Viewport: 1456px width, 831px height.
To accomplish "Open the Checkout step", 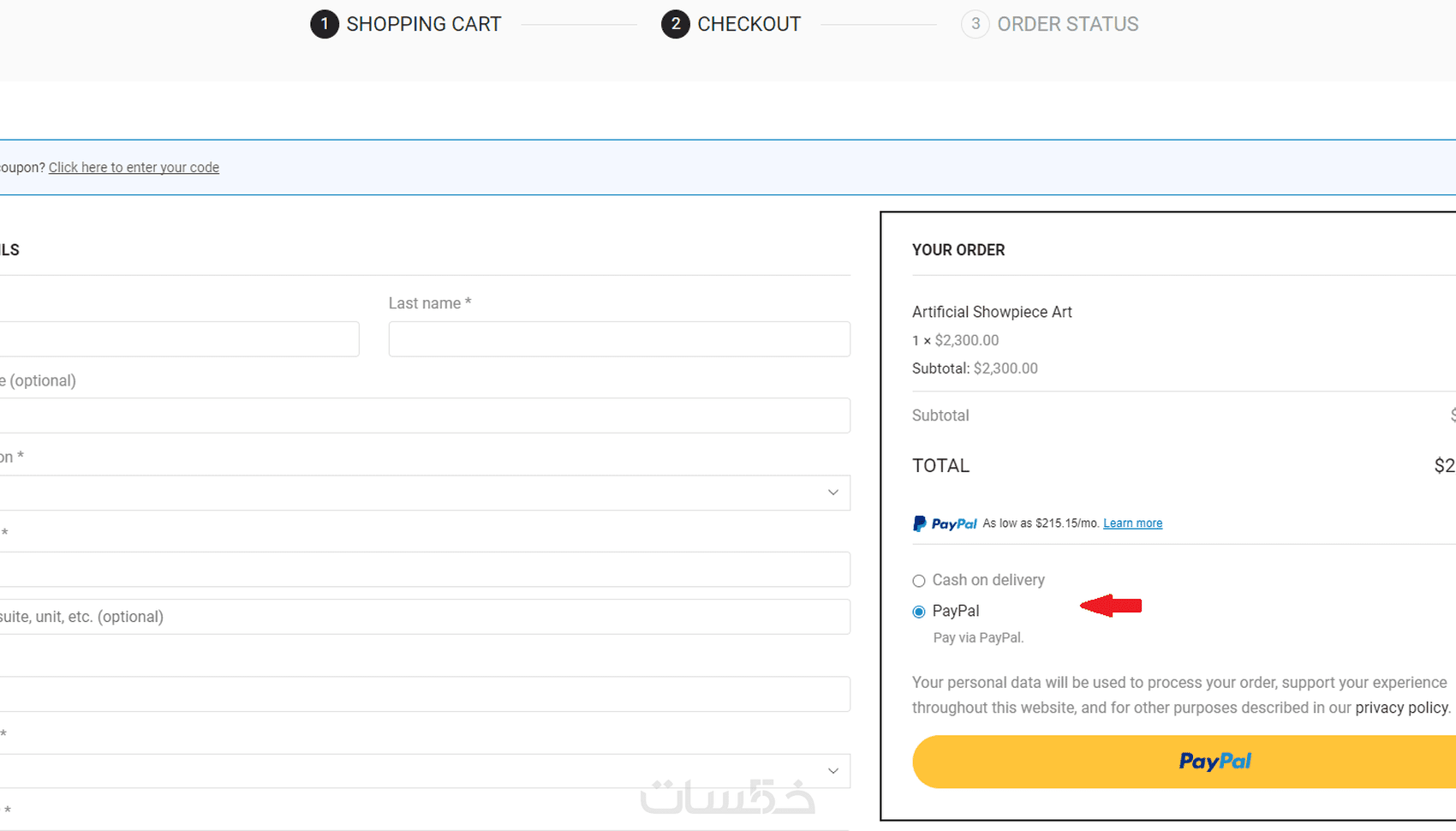I will (749, 24).
